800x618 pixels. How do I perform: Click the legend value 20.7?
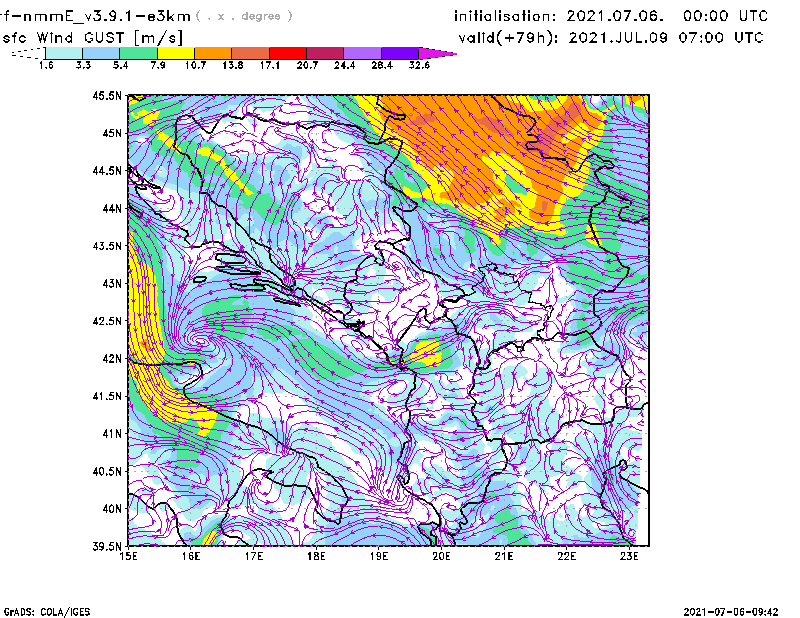(307, 65)
